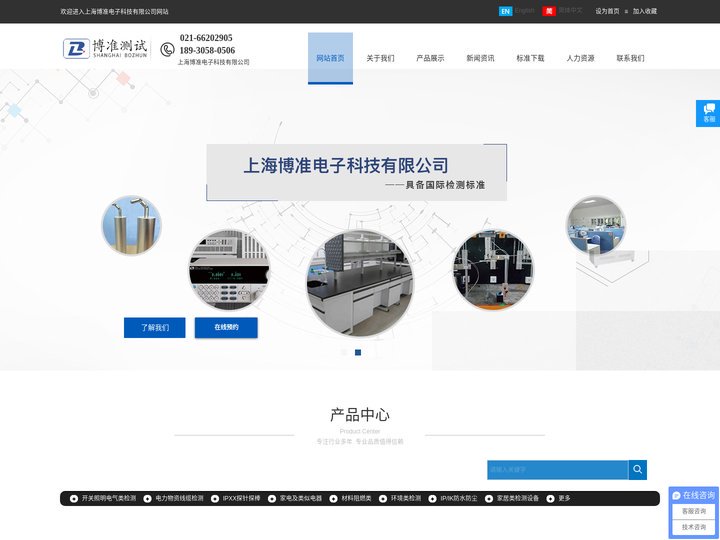Image resolution: width=720 pixels, height=540 pixels.
Task: Click the bullet icon before IPXX探针探棒
Action: point(215,499)
